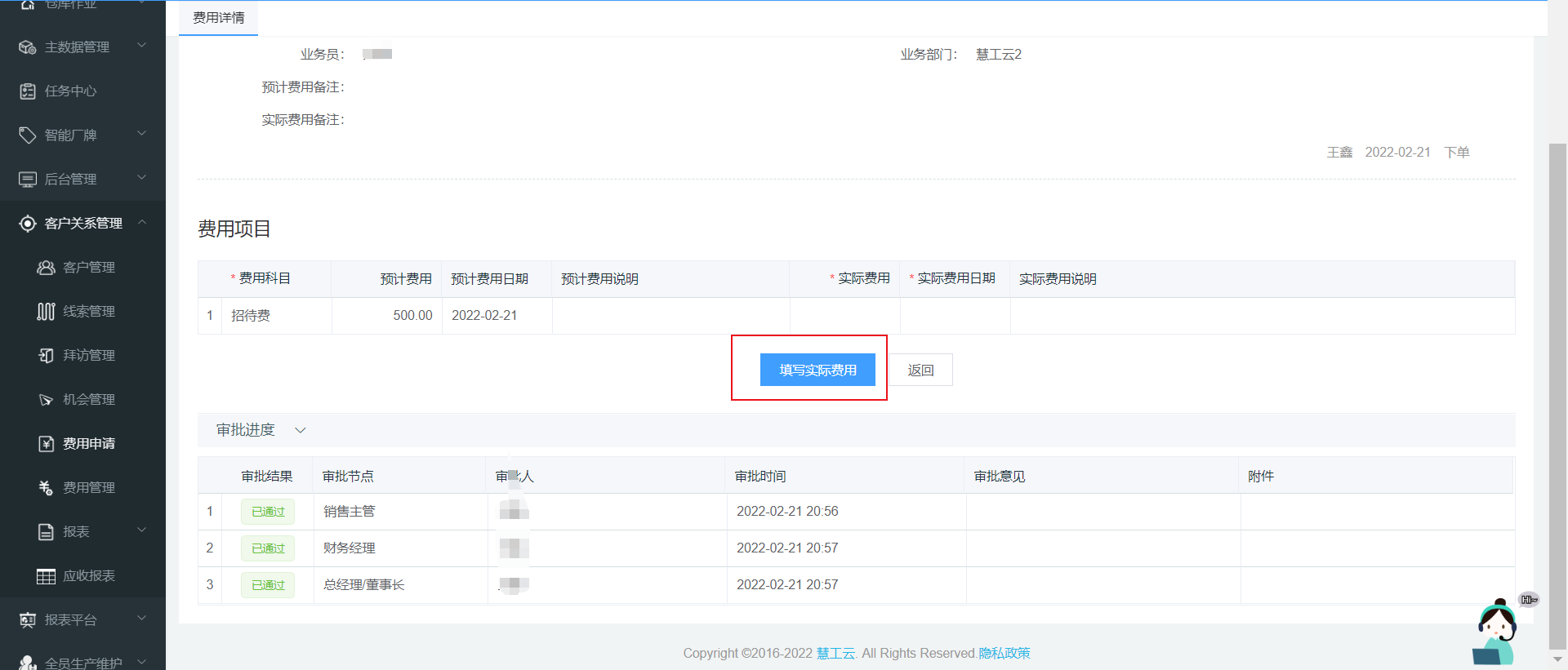The image size is (1568, 670).
Task: Click the 客户管理 sidebar icon
Action: pyautogui.click(x=46, y=268)
